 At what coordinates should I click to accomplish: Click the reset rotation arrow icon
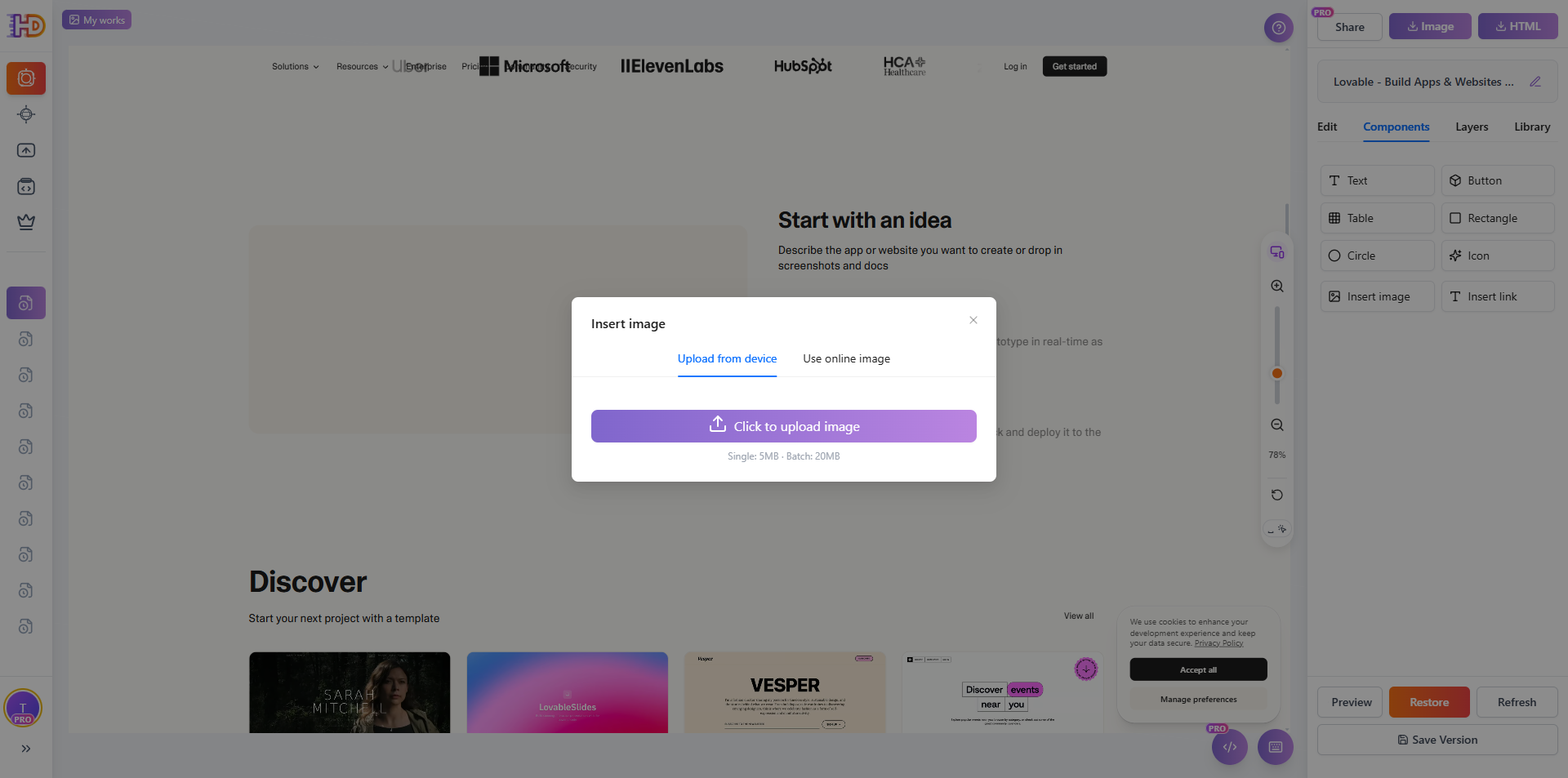click(1277, 495)
